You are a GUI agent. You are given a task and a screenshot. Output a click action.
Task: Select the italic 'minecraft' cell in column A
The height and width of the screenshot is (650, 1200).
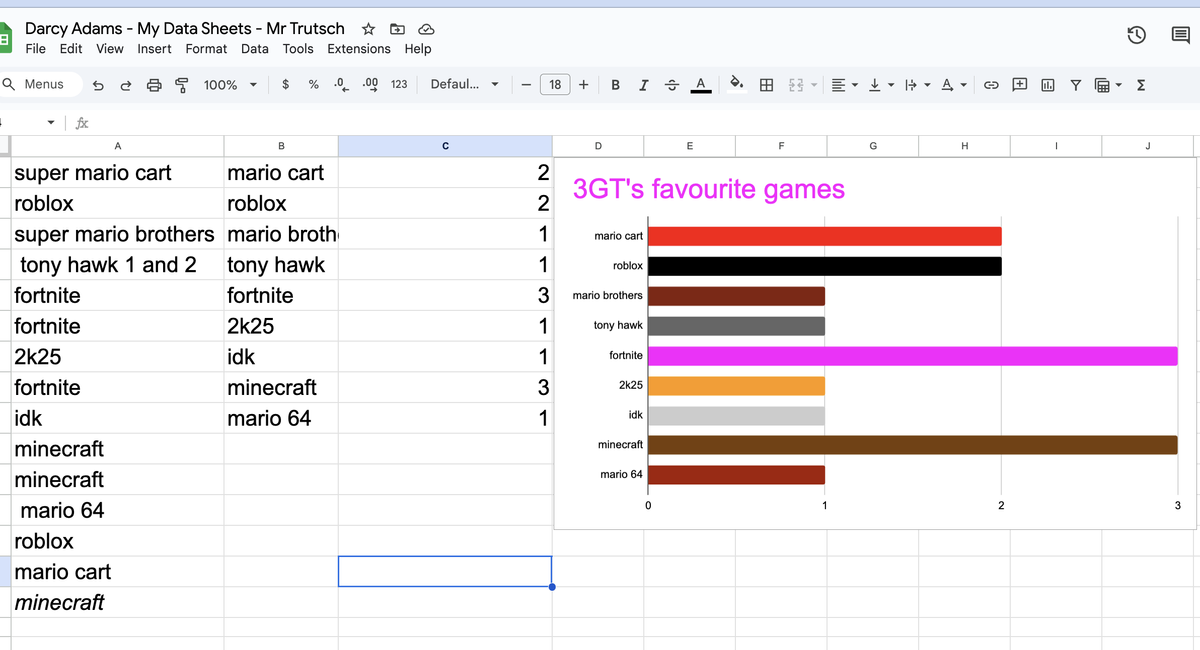coord(118,603)
